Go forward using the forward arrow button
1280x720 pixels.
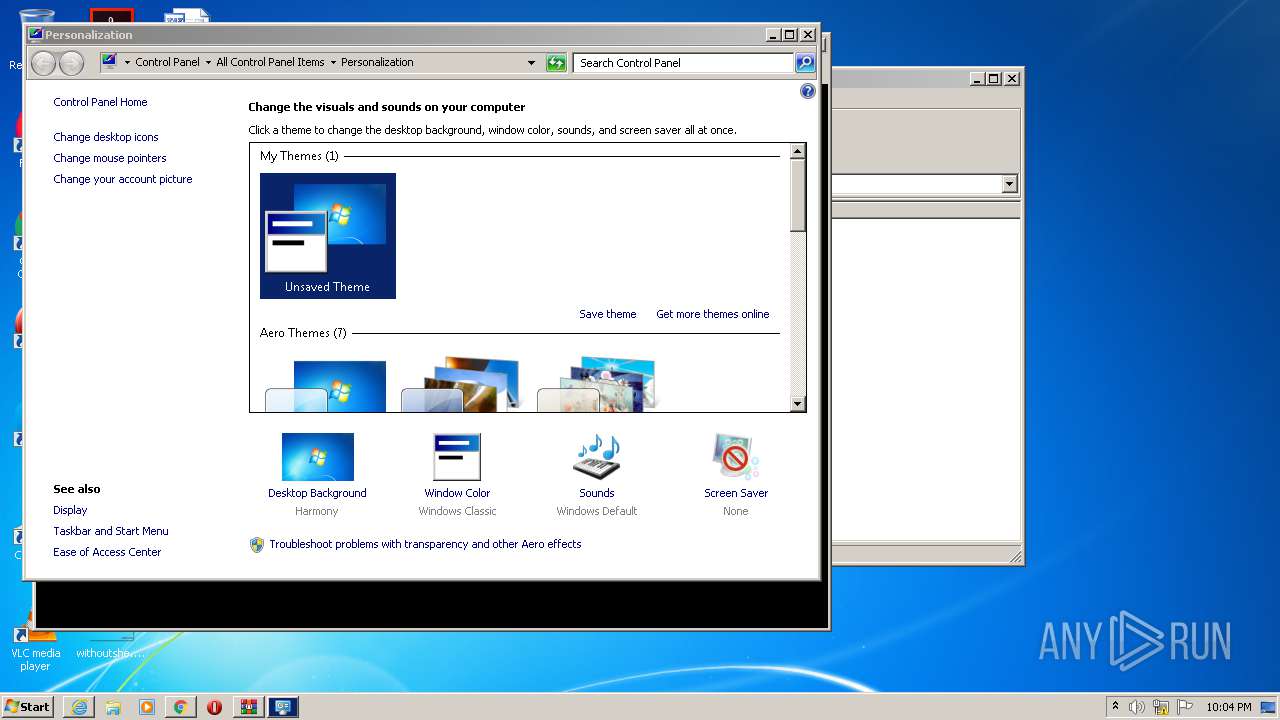71,63
